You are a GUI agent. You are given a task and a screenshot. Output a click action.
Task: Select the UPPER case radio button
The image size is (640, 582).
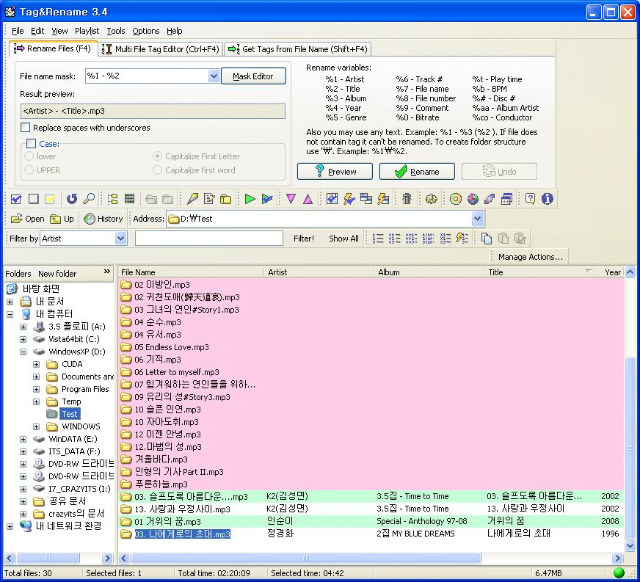pyautogui.click(x=29, y=170)
